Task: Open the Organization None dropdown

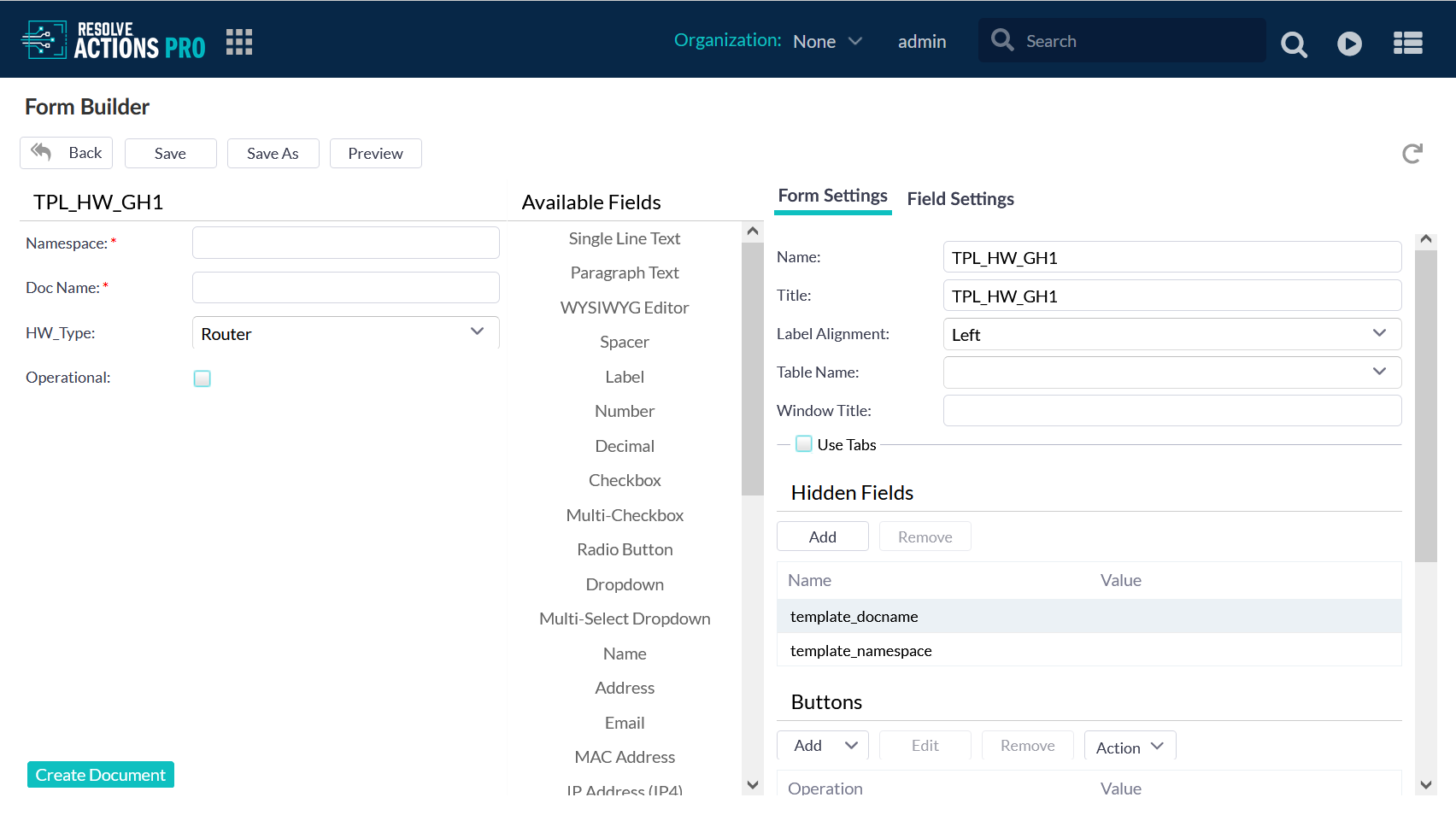Action: pyautogui.click(x=827, y=41)
